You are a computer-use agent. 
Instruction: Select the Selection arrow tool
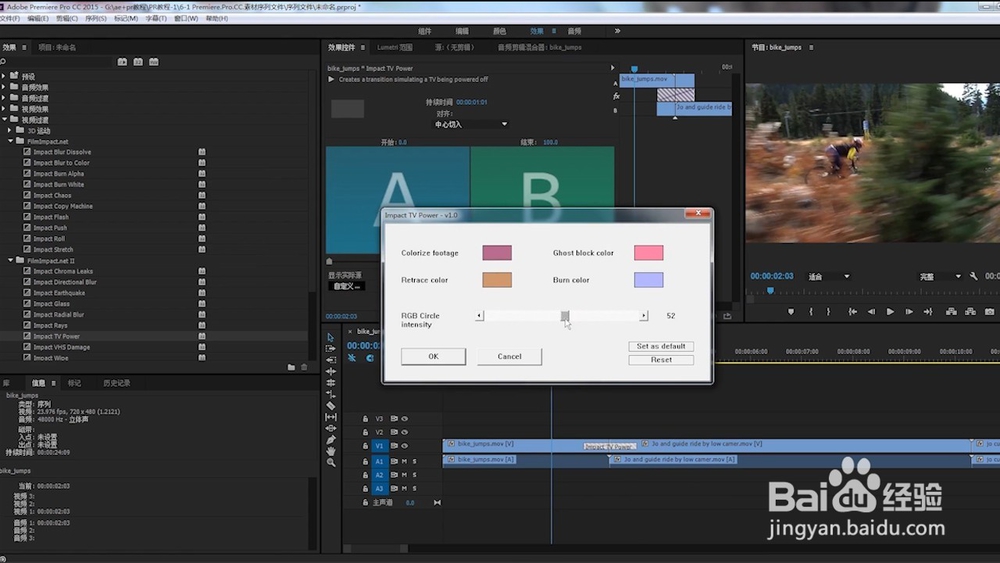(x=330, y=337)
